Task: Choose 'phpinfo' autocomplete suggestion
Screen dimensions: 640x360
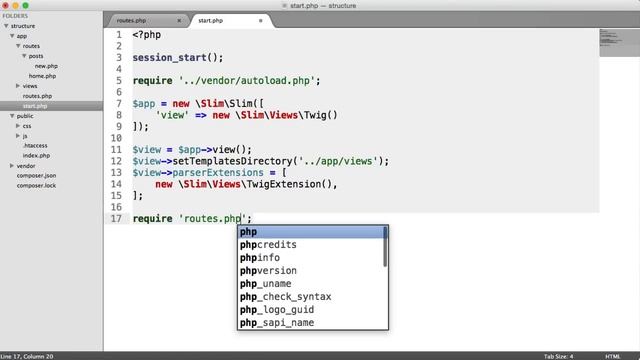Action: 310,258
